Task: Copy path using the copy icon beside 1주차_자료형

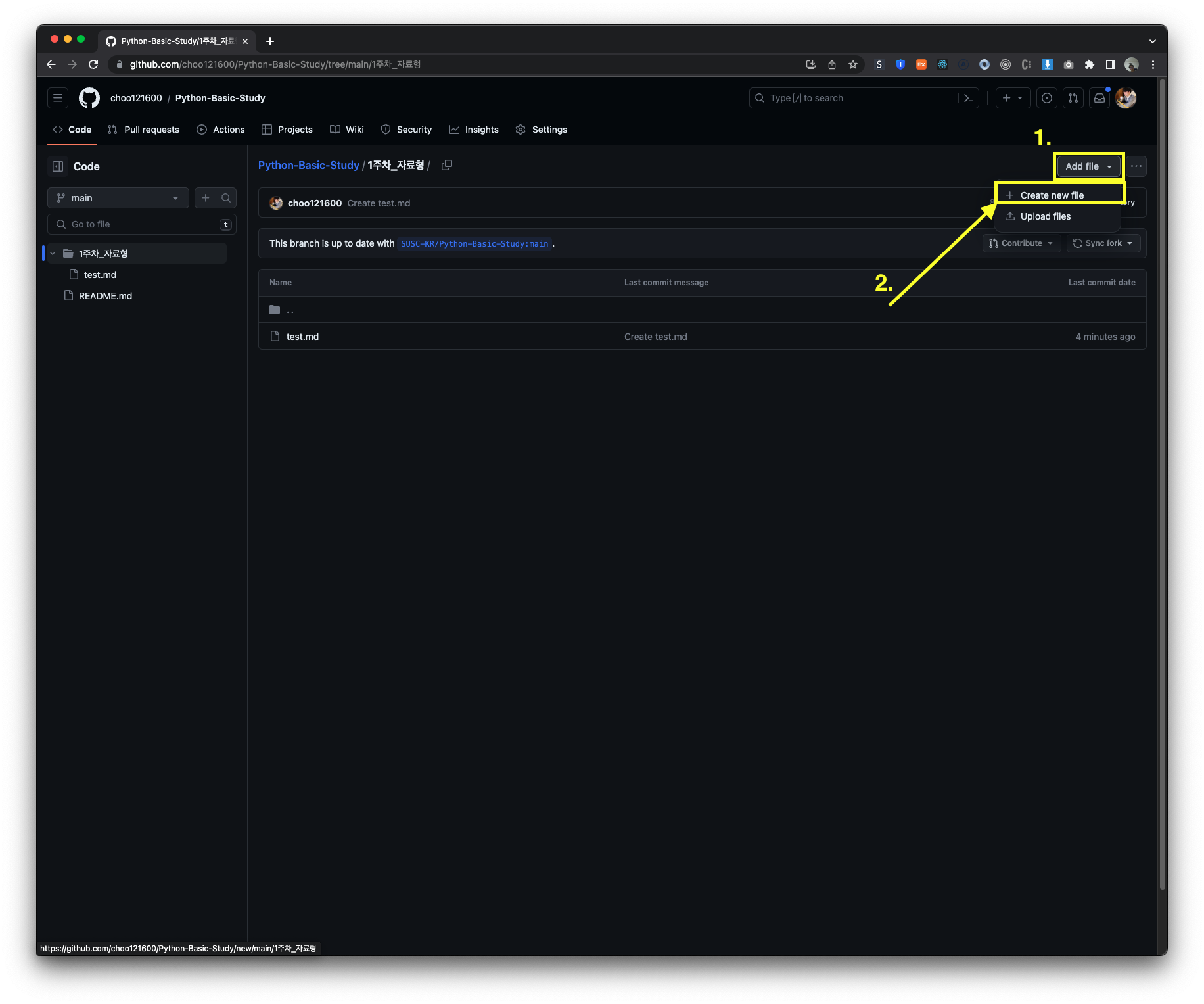Action: point(447,165)
